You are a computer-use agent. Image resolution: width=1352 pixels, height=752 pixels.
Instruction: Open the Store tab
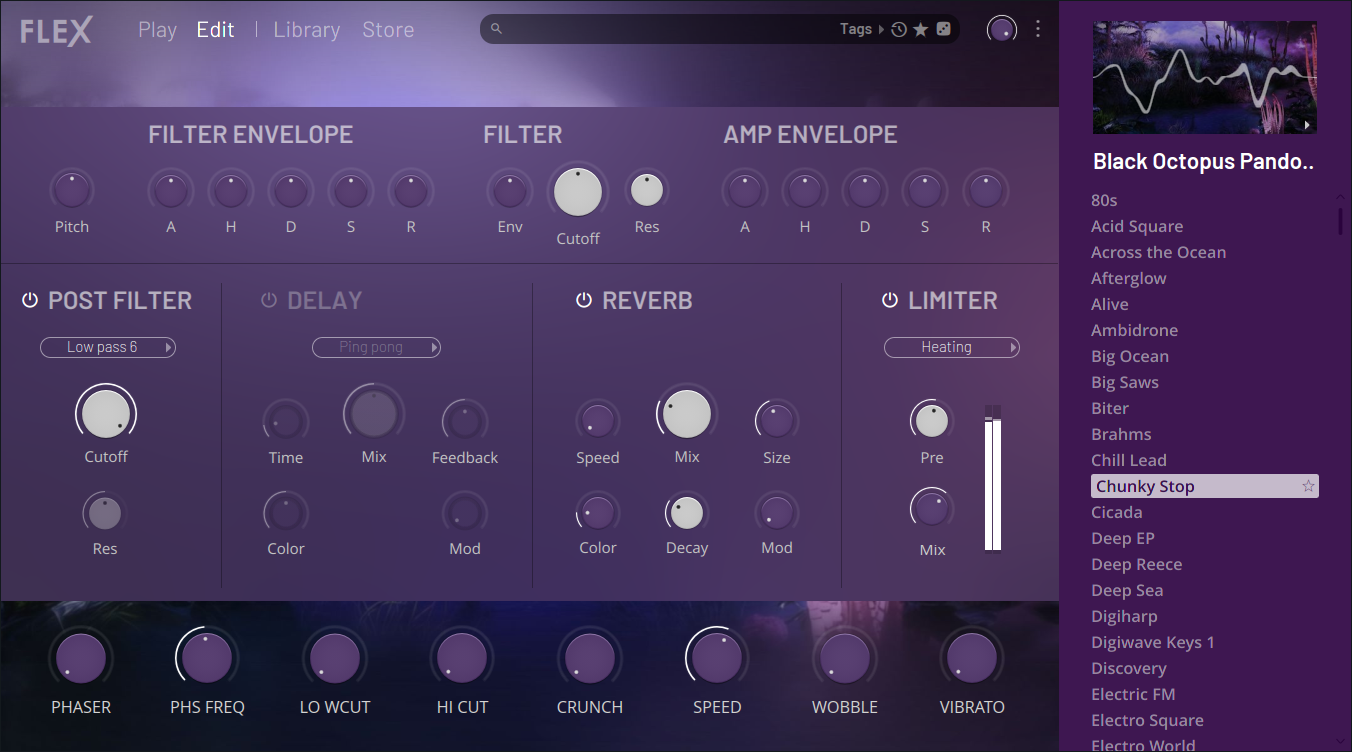(388, 30)
